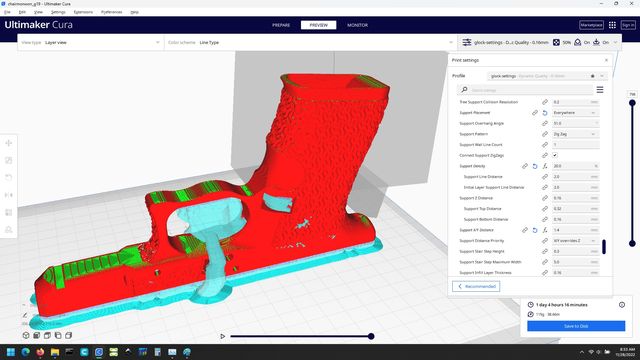Viewport: 640px width, 360px height.
Task: Click the top handle of layer slider
Action: point(632,103)
